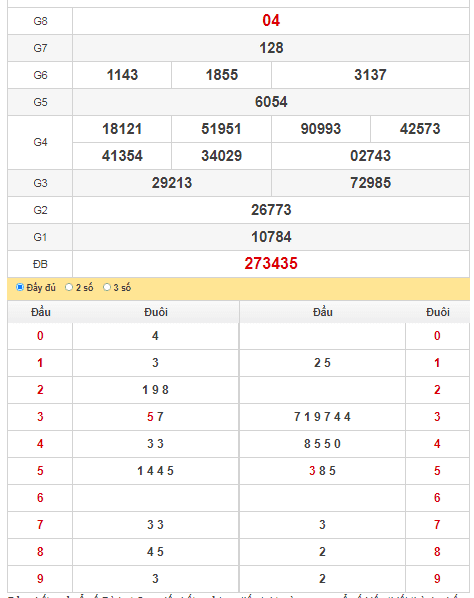Pick G4 number 42573
474x598 pixels.
420,129
